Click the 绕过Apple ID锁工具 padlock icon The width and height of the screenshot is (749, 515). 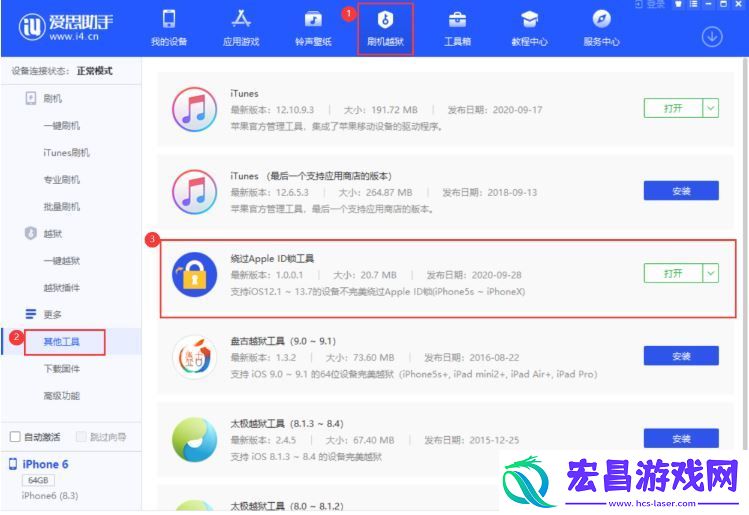click(x=194, y=275)
